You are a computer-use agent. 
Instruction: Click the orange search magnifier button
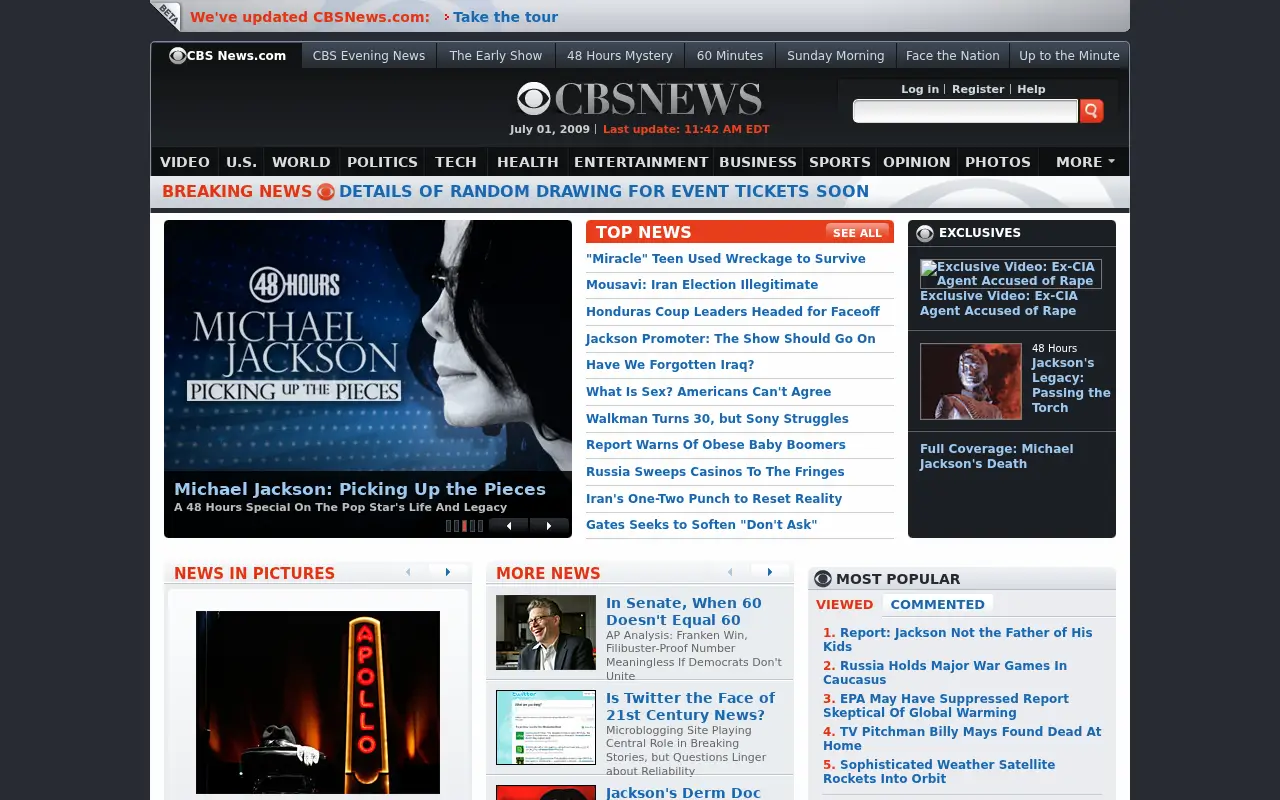coord(1092,111)
